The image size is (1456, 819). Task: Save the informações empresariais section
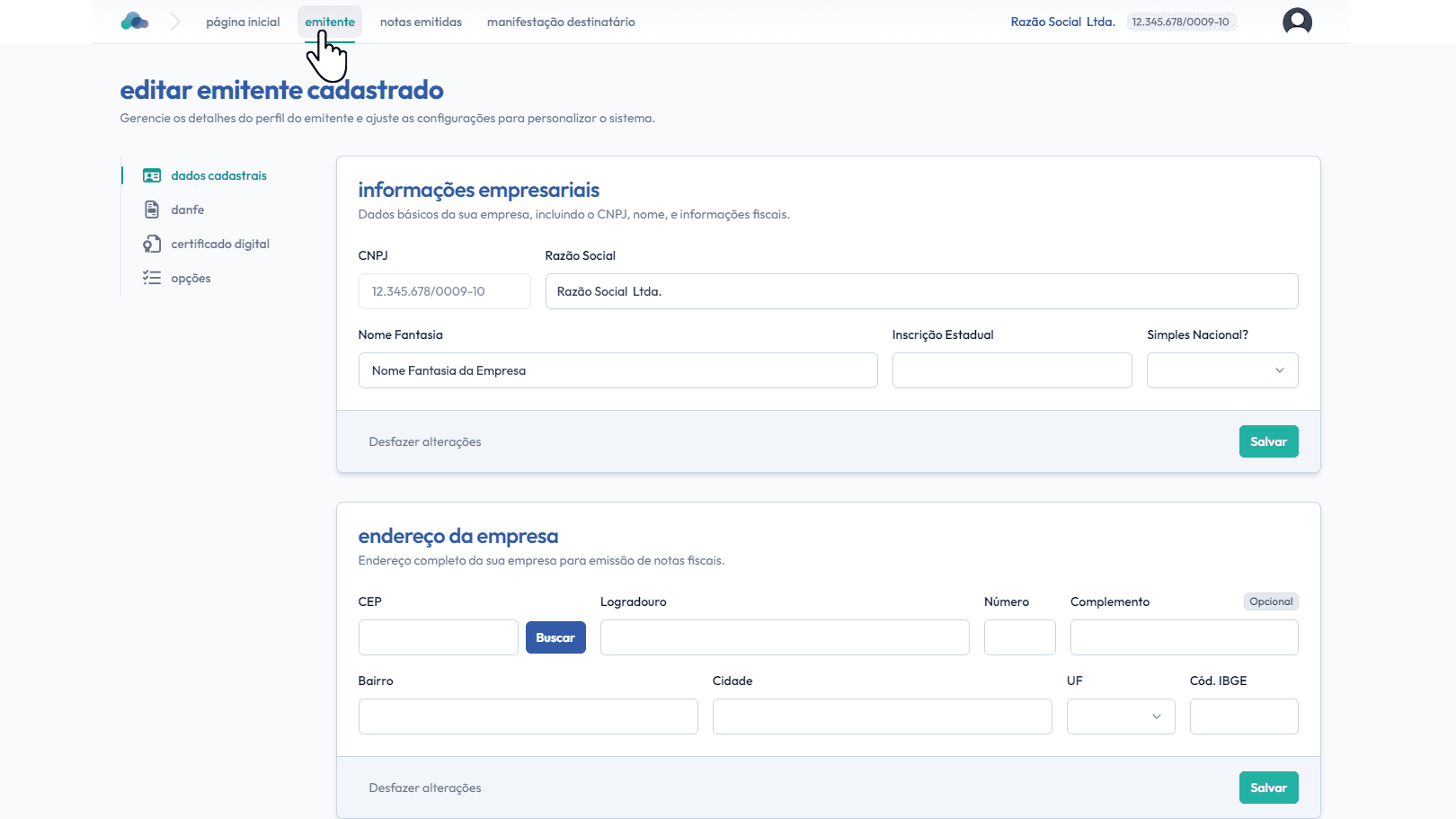(1267, 441)
